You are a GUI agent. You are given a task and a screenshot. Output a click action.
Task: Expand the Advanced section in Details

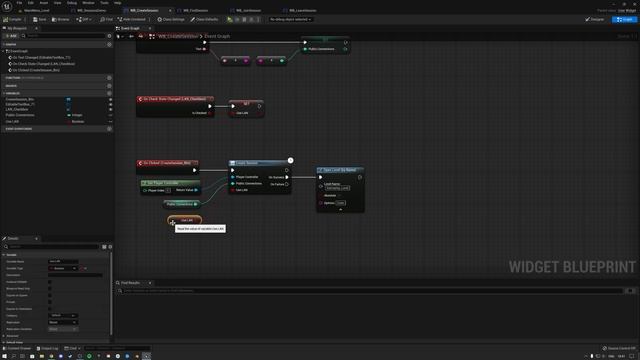click(x=4, y=336)
